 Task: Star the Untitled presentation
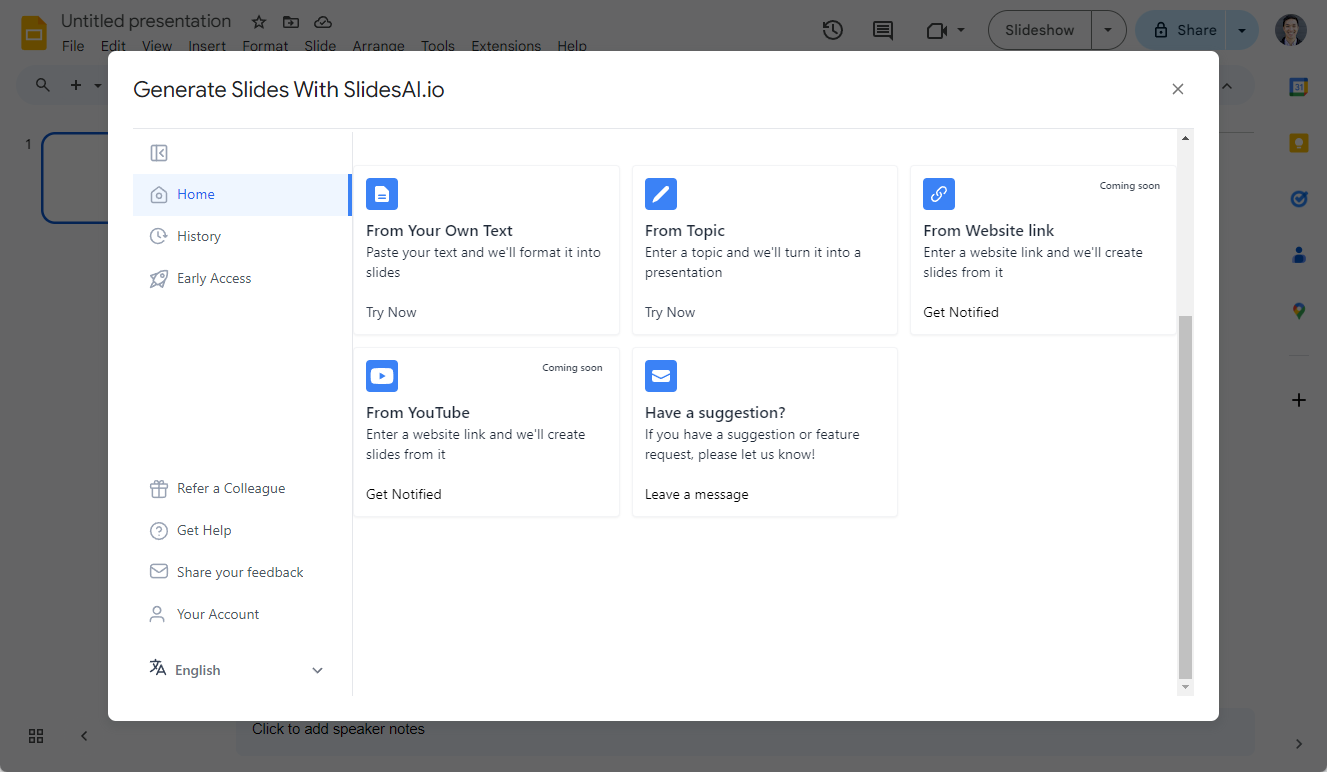(259, 22)
